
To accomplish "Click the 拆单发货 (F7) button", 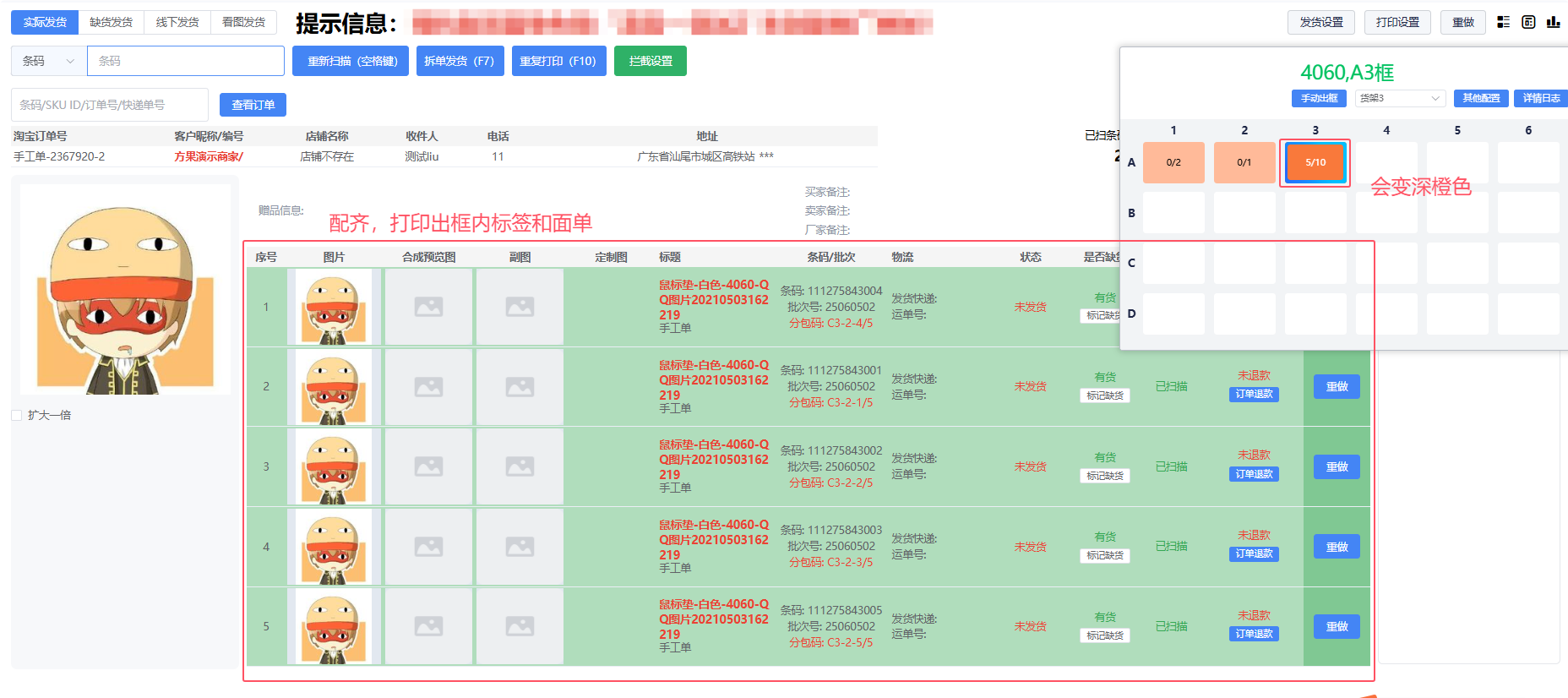I will [x=460, y=61].
